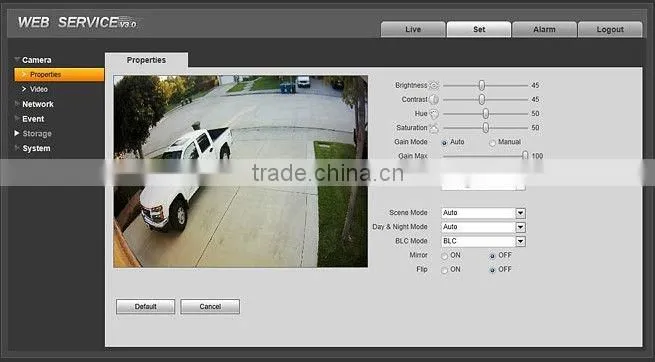Open the Scene Mode dropdown
The image size is (655, 362).
coord(520,213)
